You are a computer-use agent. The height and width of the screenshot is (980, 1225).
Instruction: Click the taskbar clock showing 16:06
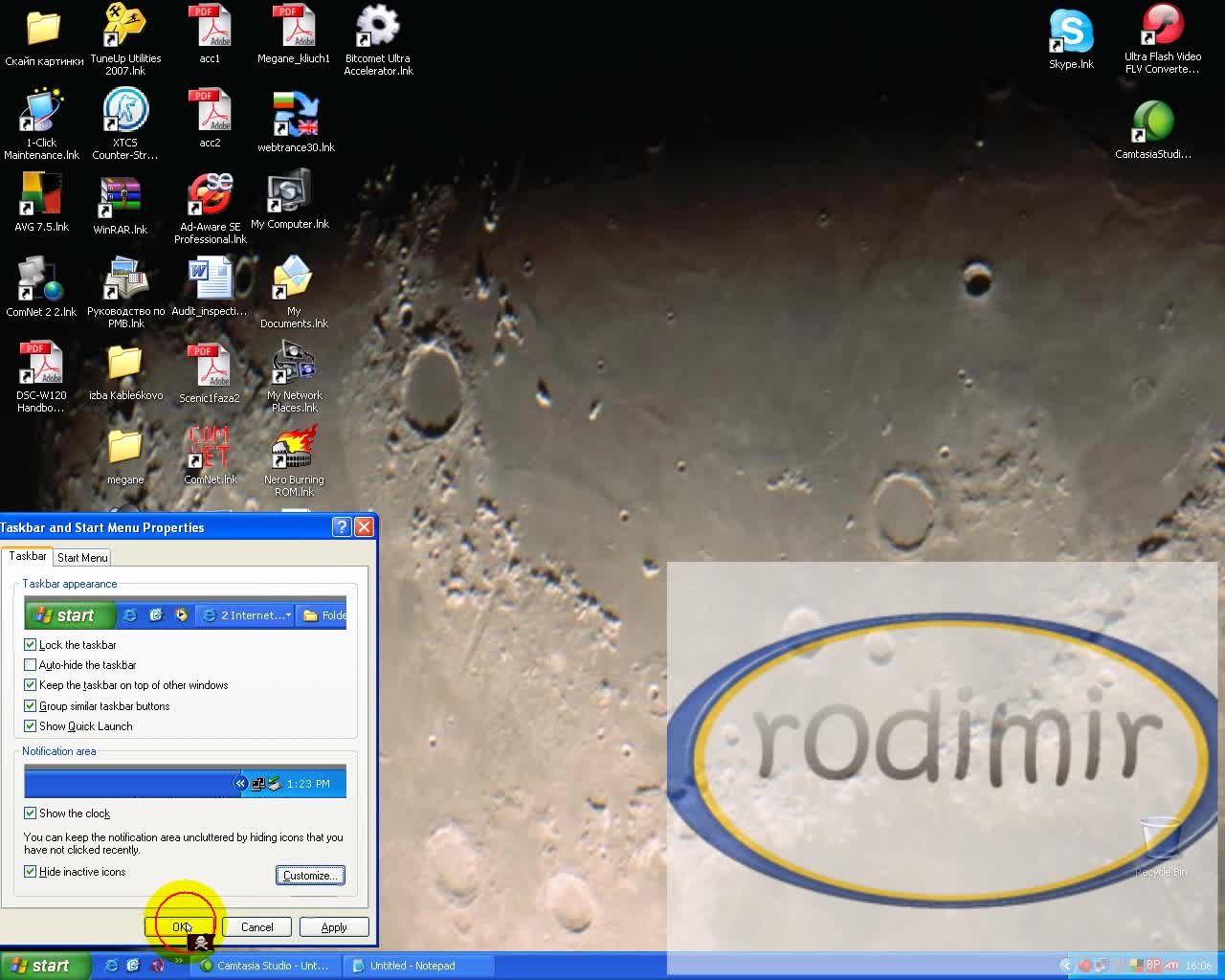1198,966
